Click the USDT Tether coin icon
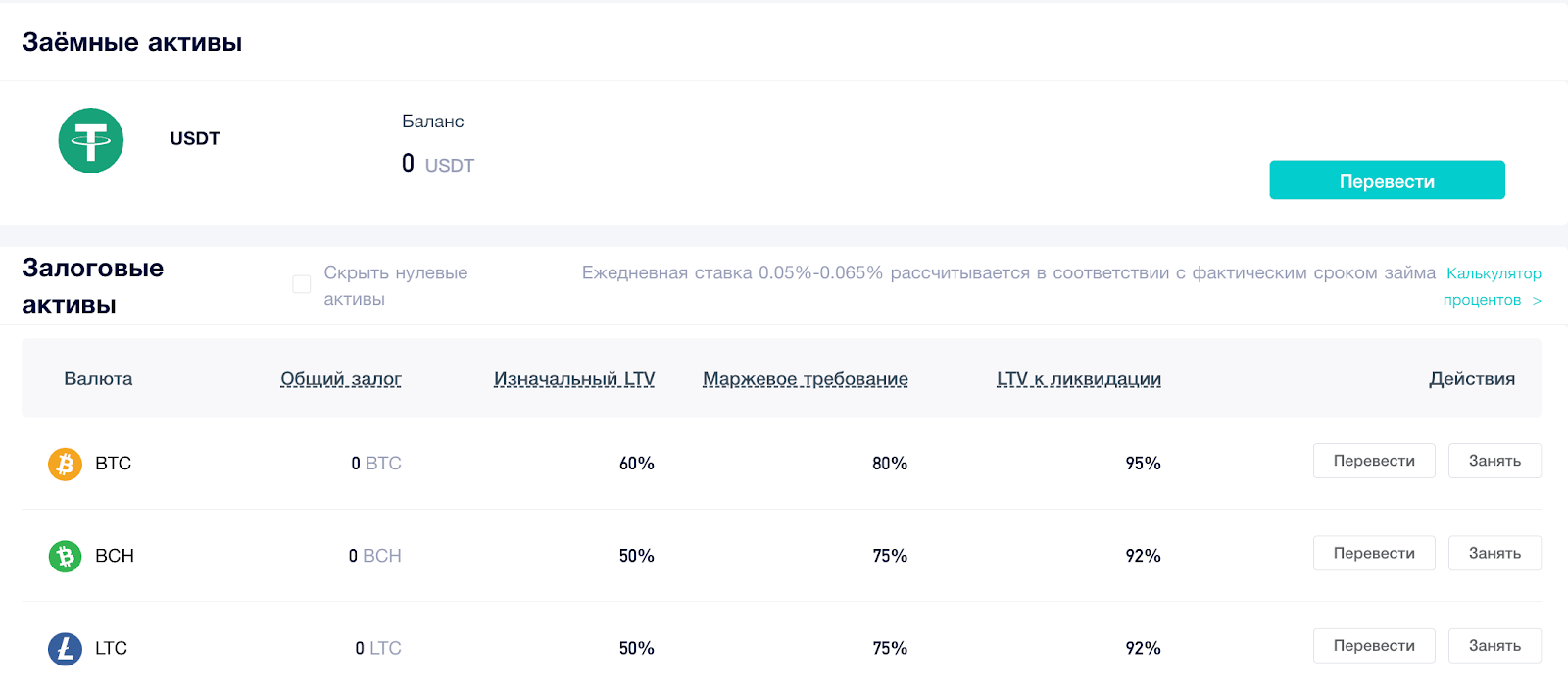 (91, 140)
